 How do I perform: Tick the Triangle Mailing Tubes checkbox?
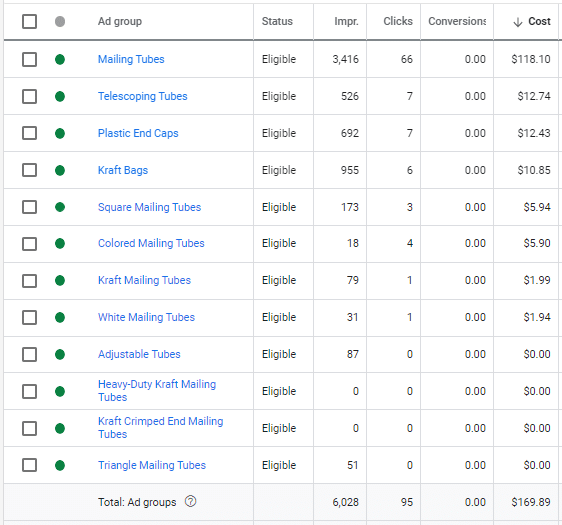(29, 465)
